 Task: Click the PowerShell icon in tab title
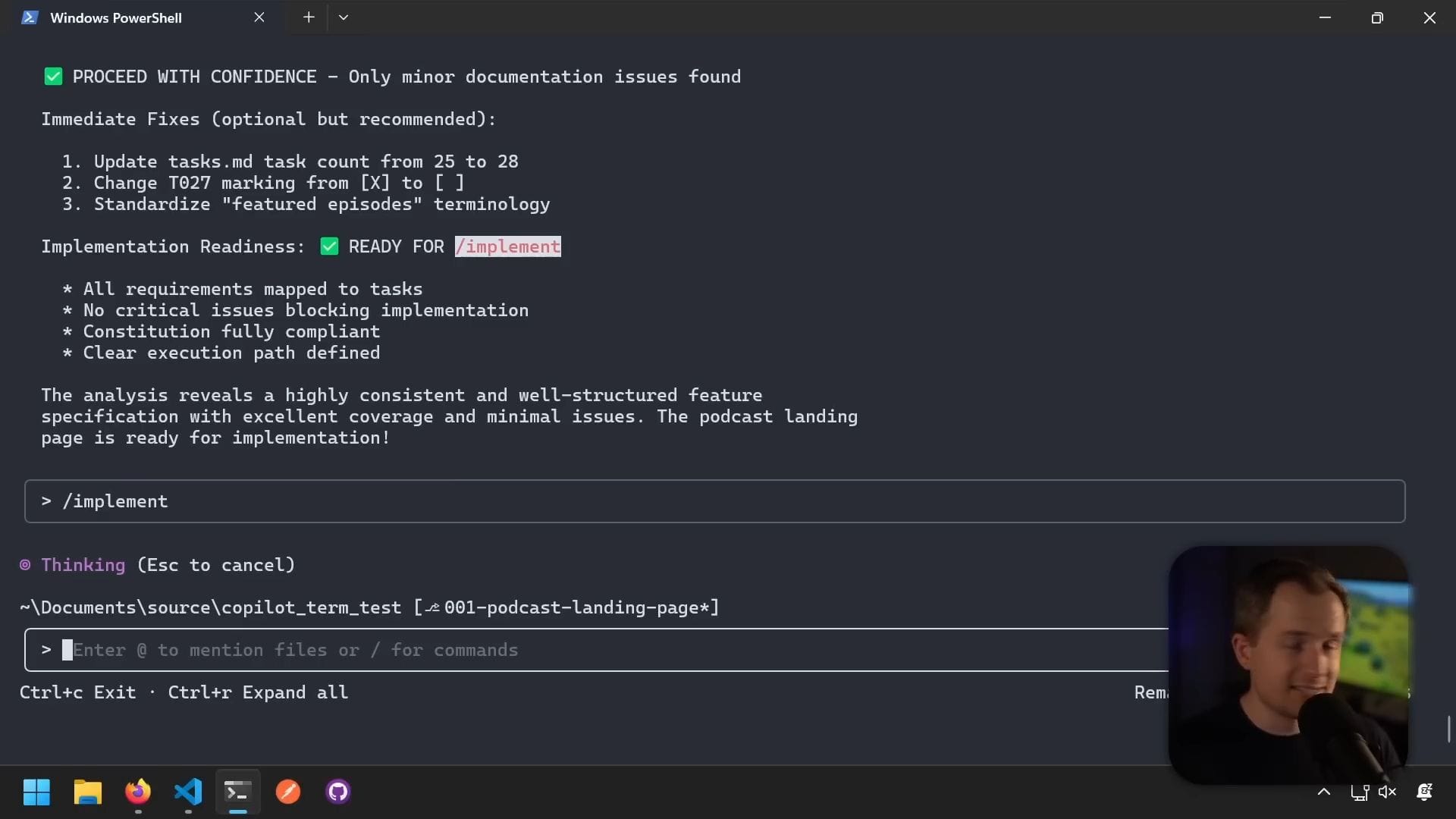click(x=30, y=17)
